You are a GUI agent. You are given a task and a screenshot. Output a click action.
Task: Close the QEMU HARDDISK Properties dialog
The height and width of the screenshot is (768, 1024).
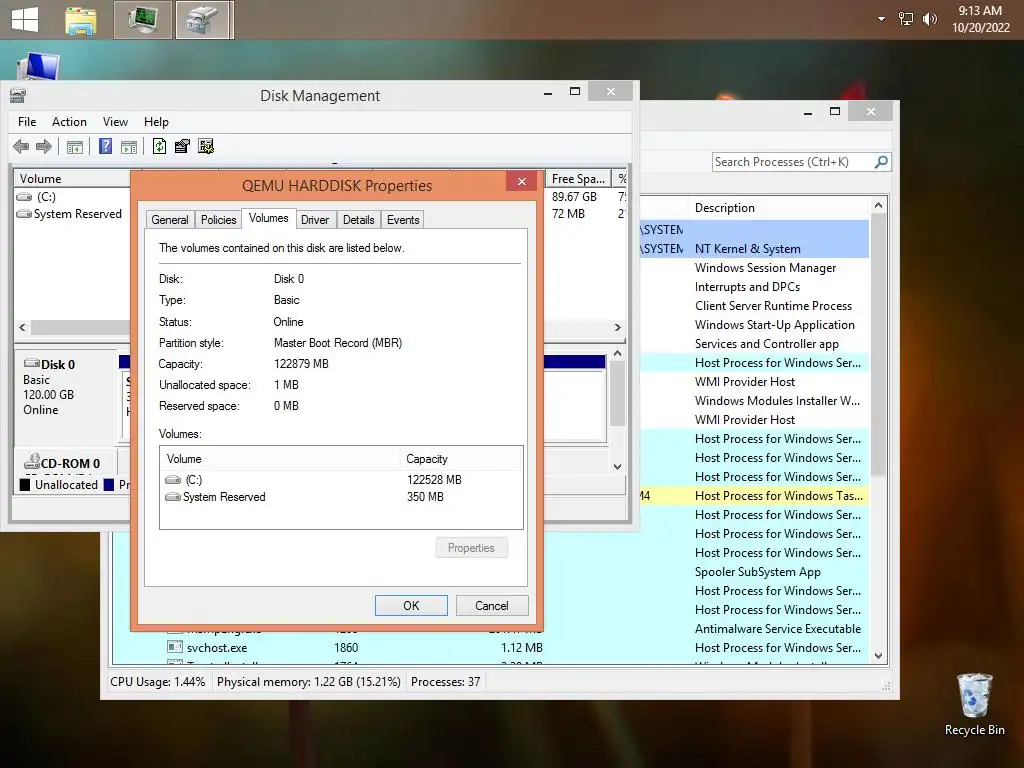tap(522, 182)
